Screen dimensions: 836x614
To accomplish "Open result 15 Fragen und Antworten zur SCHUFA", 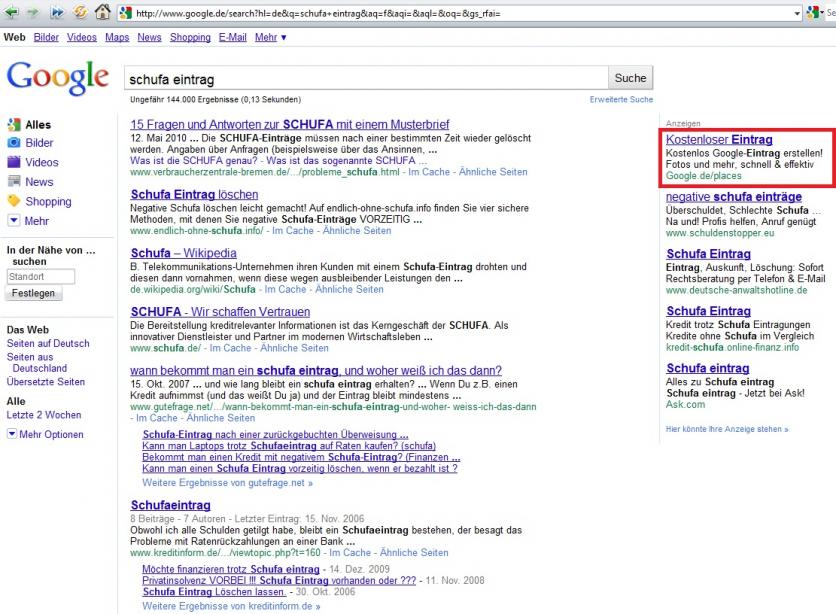I will pyautogui.click(x=290, y=124).
